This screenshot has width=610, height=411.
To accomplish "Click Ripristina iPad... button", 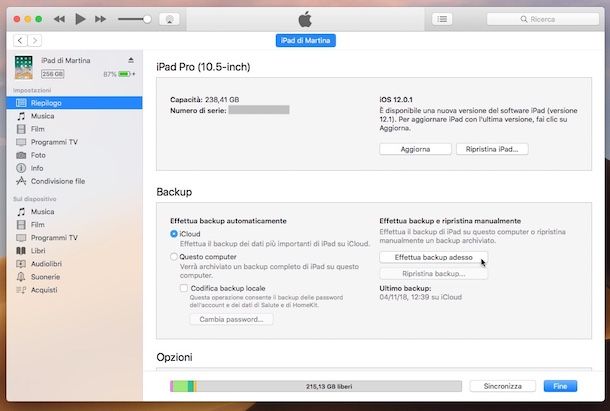I will (492, 149).
